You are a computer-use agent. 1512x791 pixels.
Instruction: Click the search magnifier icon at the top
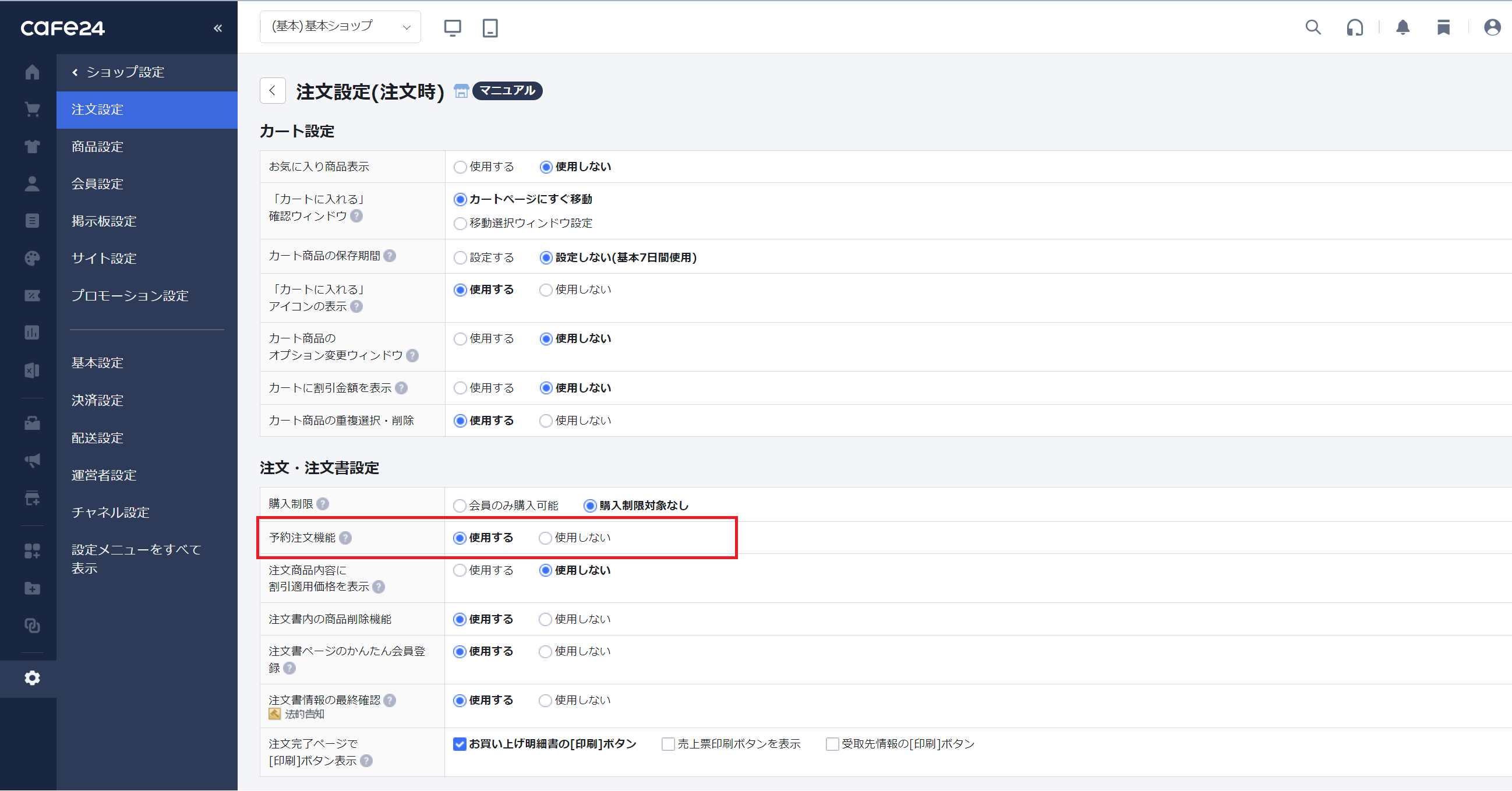(x=1312, y=27)
